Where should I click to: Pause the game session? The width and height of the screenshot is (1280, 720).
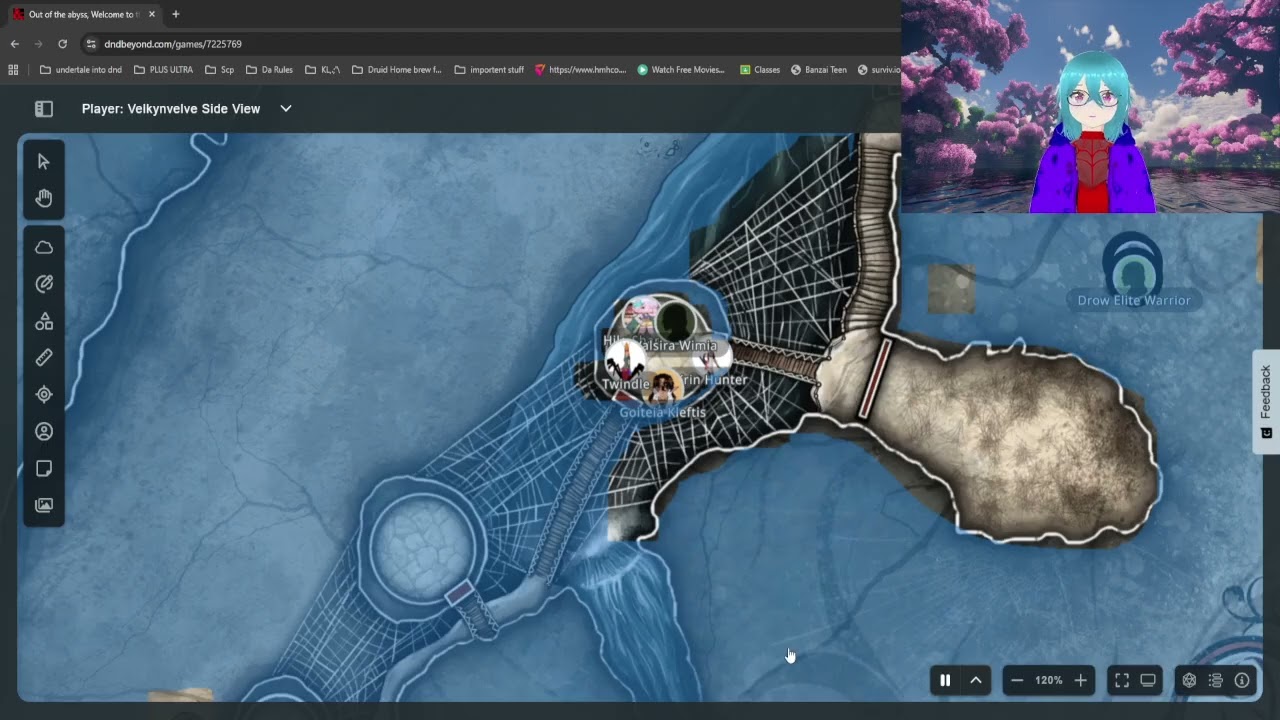[x=945, y=680]
